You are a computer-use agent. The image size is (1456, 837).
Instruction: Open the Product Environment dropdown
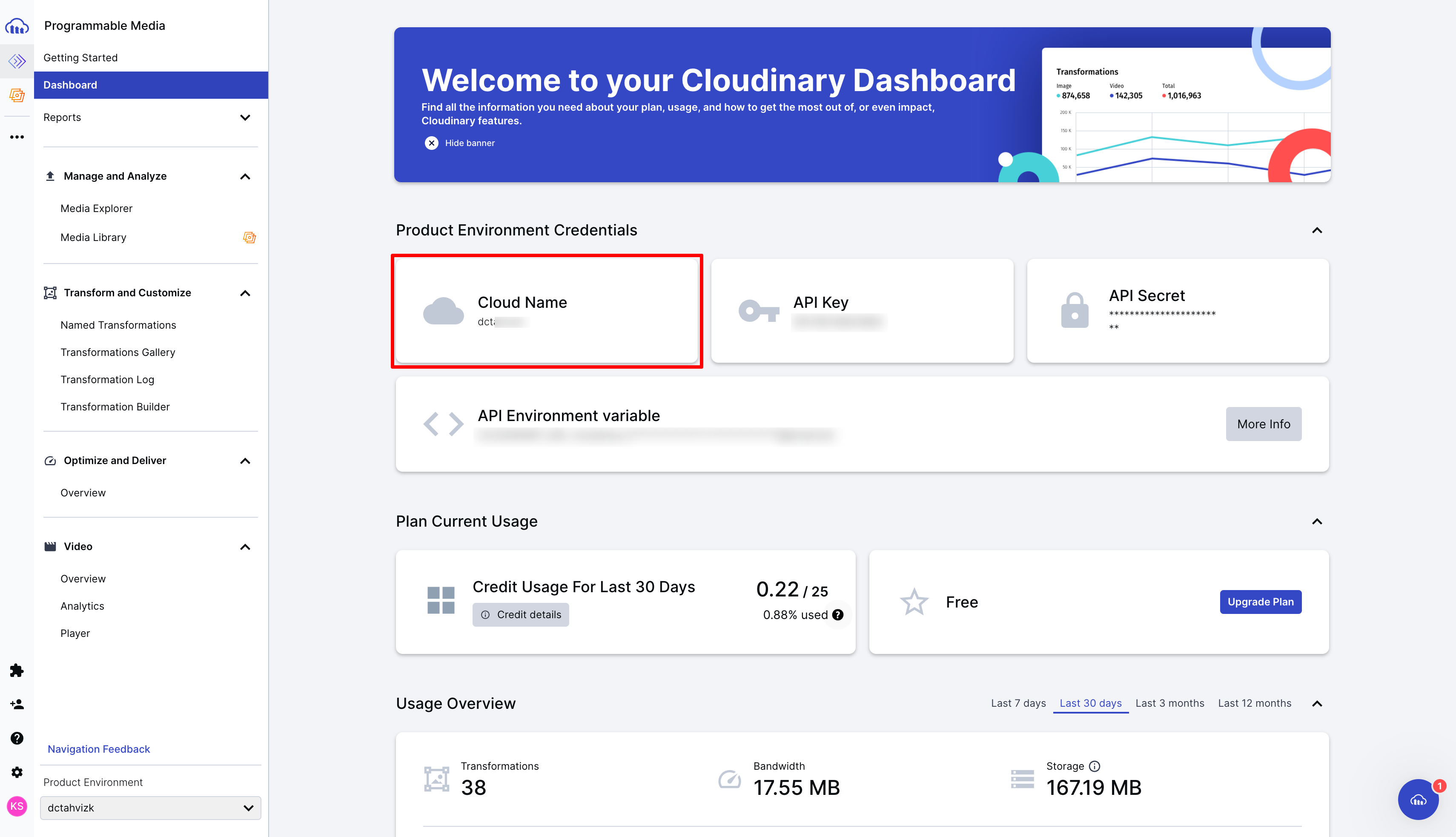pos(150,808)
